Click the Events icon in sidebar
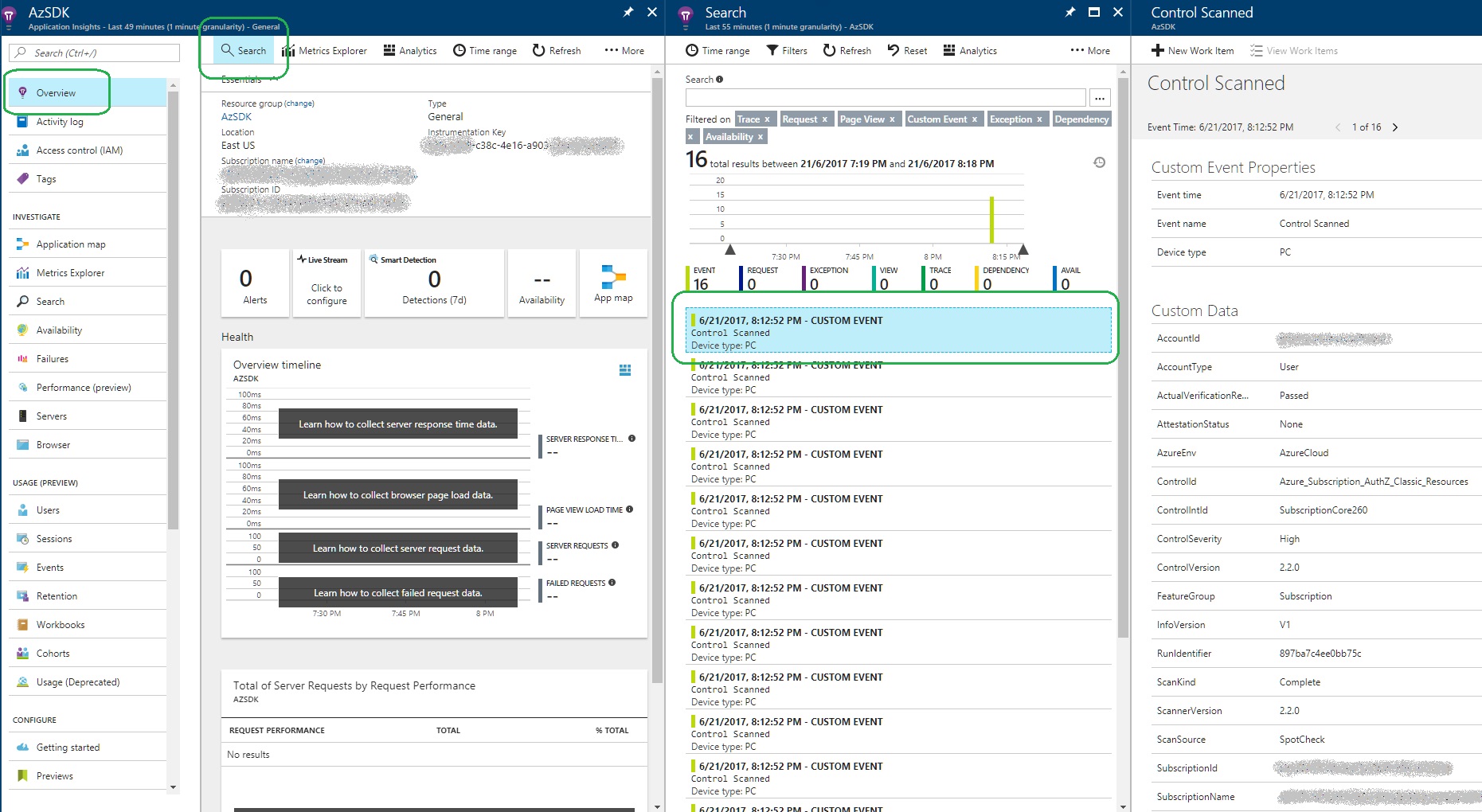 22,568
